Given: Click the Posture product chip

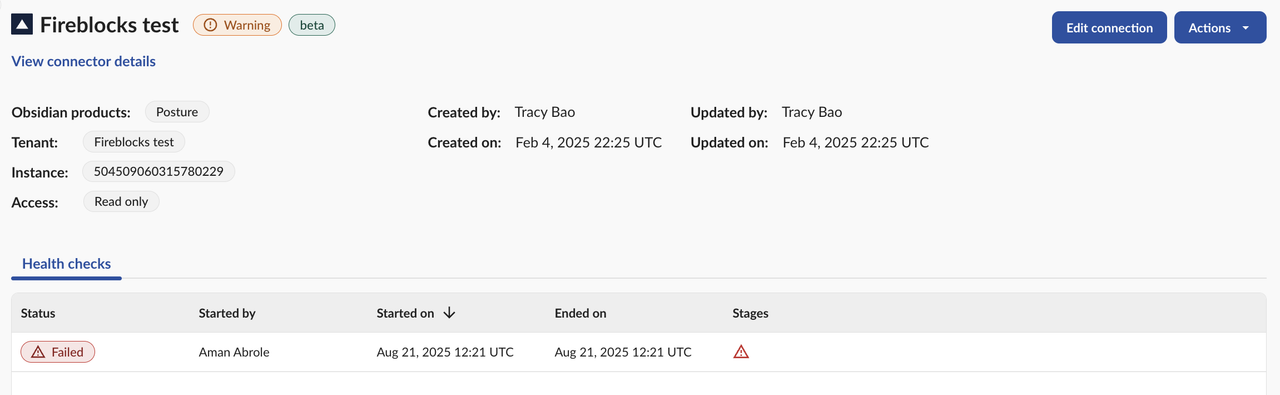Looking at the screenshot, I should (177, 112).
